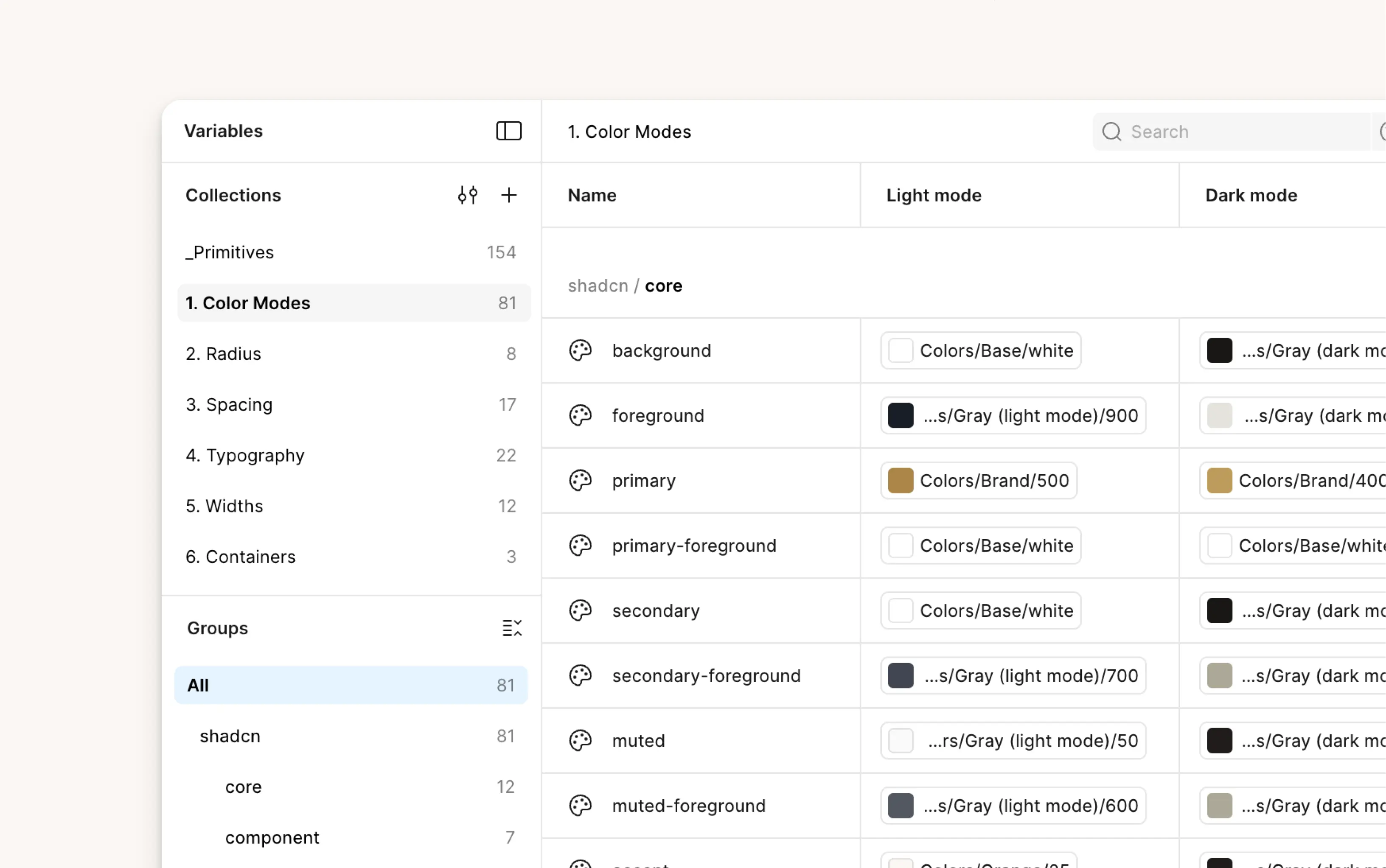Click the search magnifier icon

(1111, 132)
